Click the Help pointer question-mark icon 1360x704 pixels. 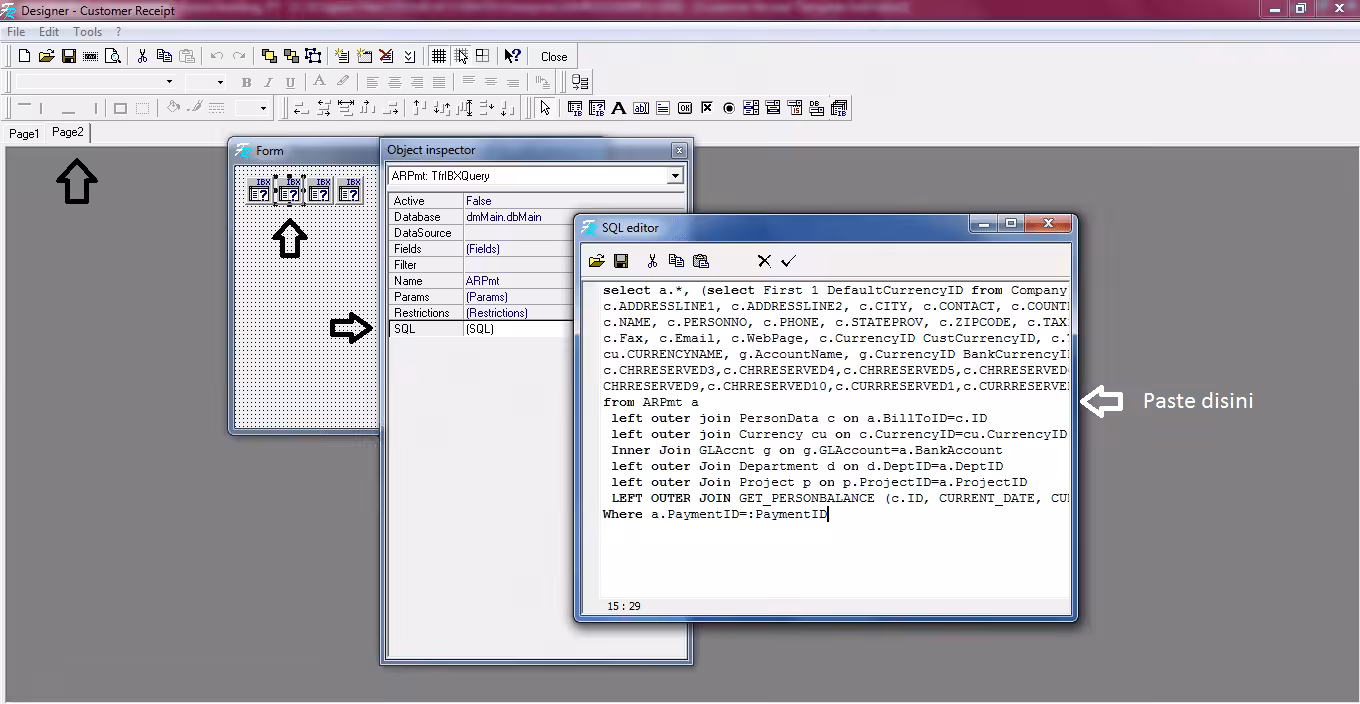point(512,56)
